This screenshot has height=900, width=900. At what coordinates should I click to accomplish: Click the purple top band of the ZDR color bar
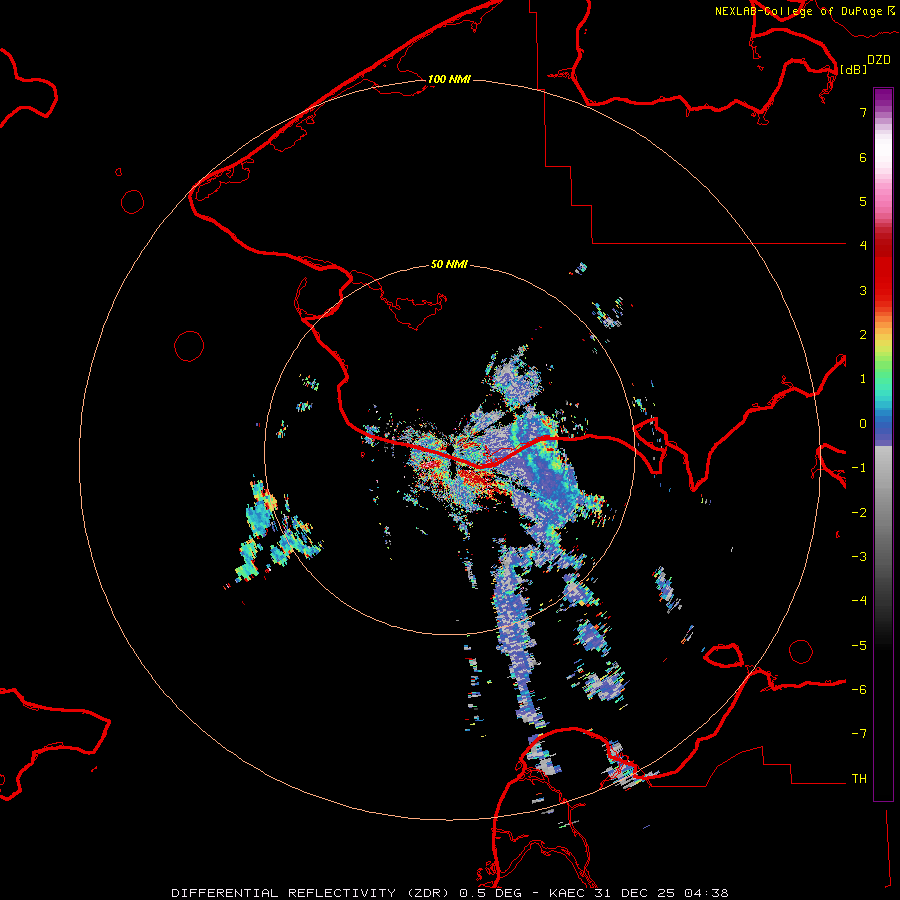click(883, 96)
